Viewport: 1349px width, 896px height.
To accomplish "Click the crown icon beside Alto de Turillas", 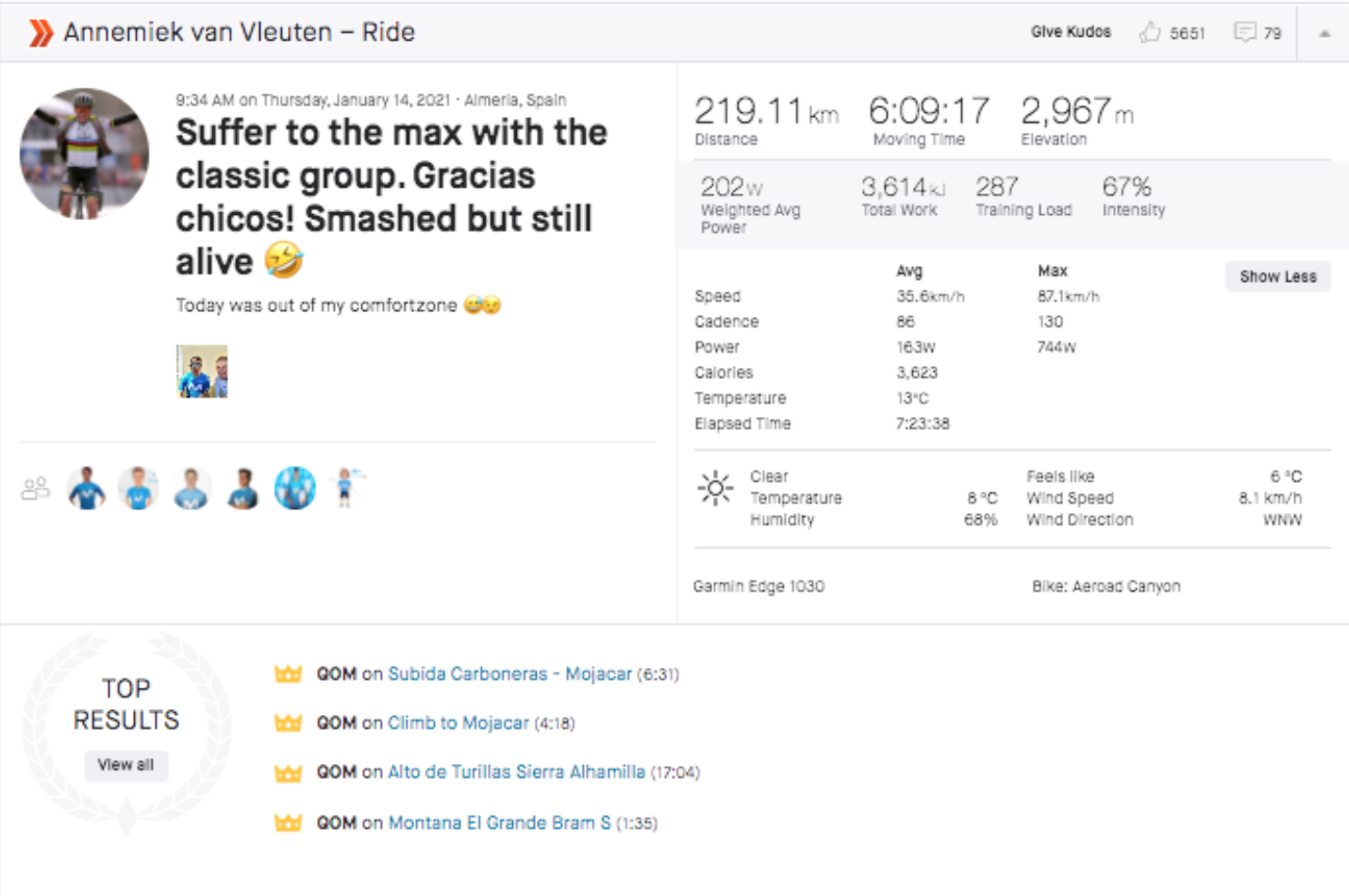I will [288, 772].
